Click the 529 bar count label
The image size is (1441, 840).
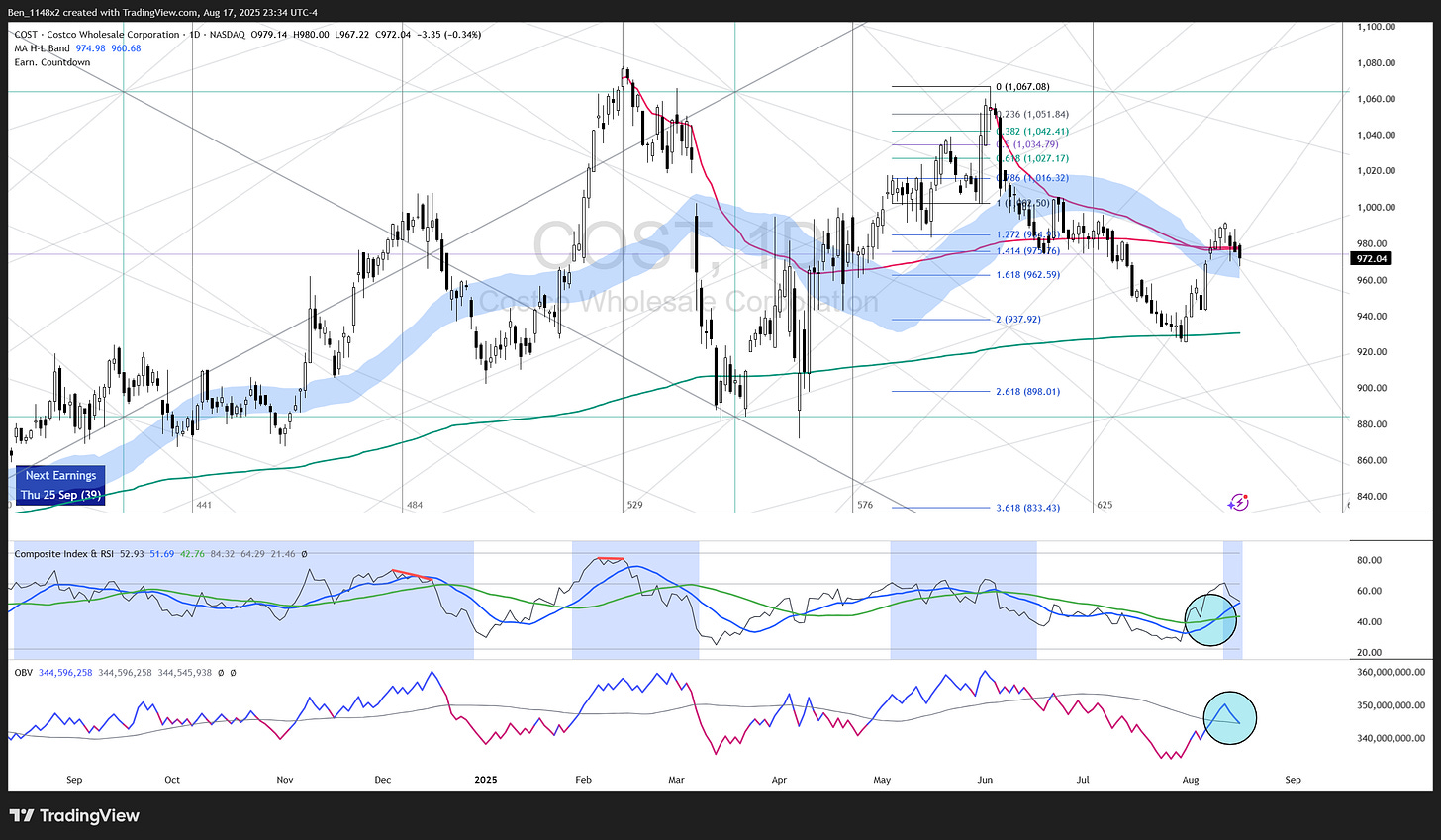point(634,505)
